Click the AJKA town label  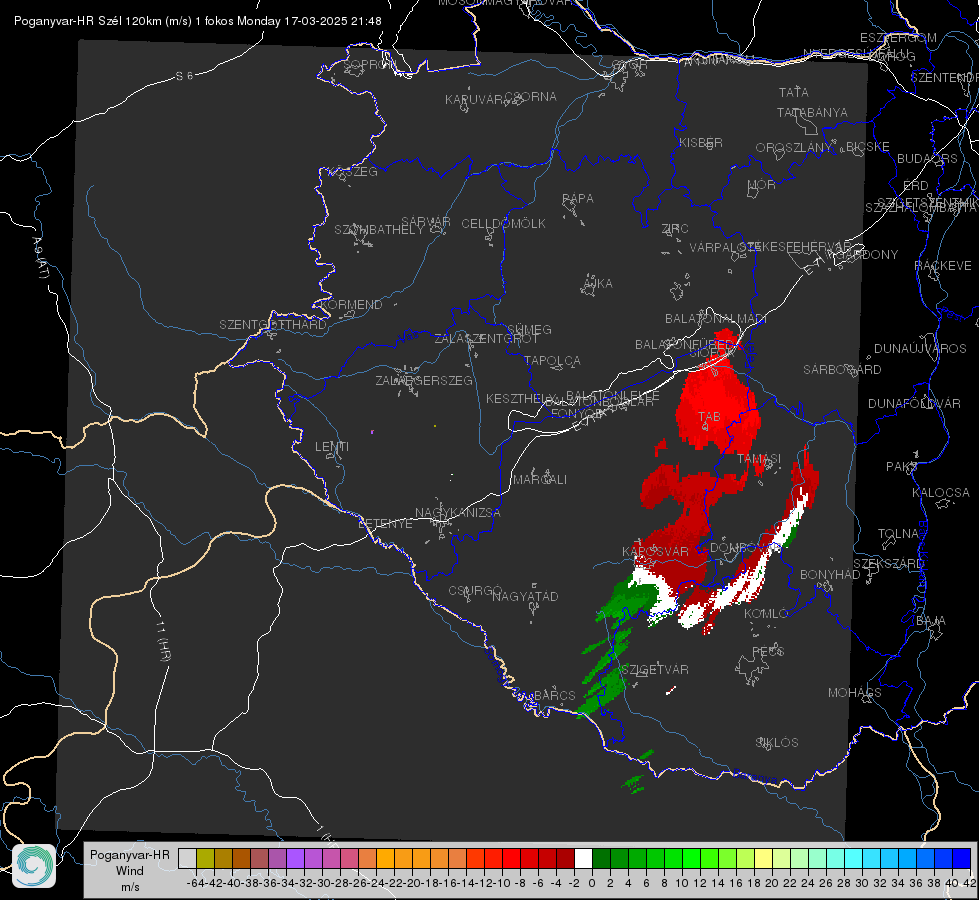coord(598,284)
